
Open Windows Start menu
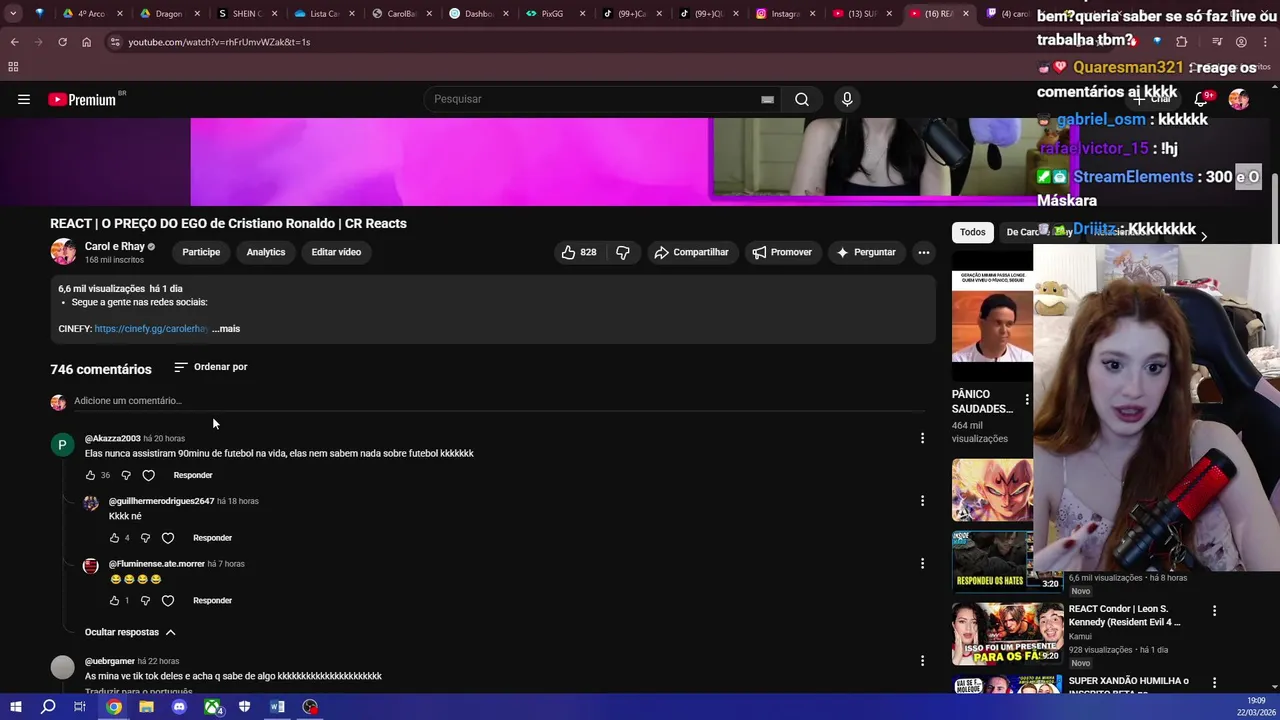point(15,707)
